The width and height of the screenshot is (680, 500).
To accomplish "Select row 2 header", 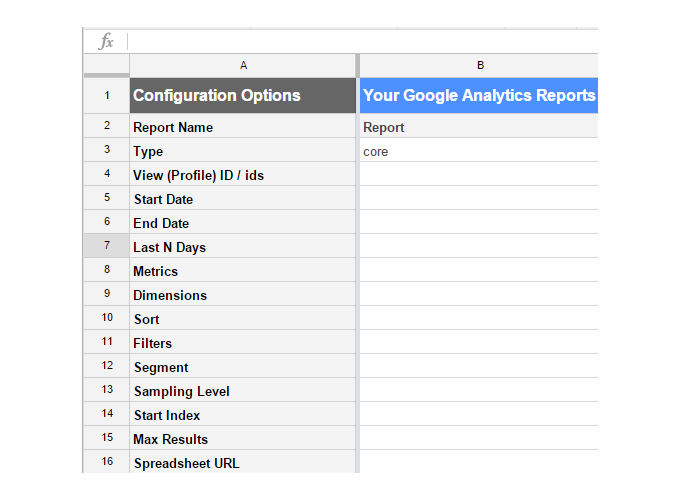I will click(106, 126).
